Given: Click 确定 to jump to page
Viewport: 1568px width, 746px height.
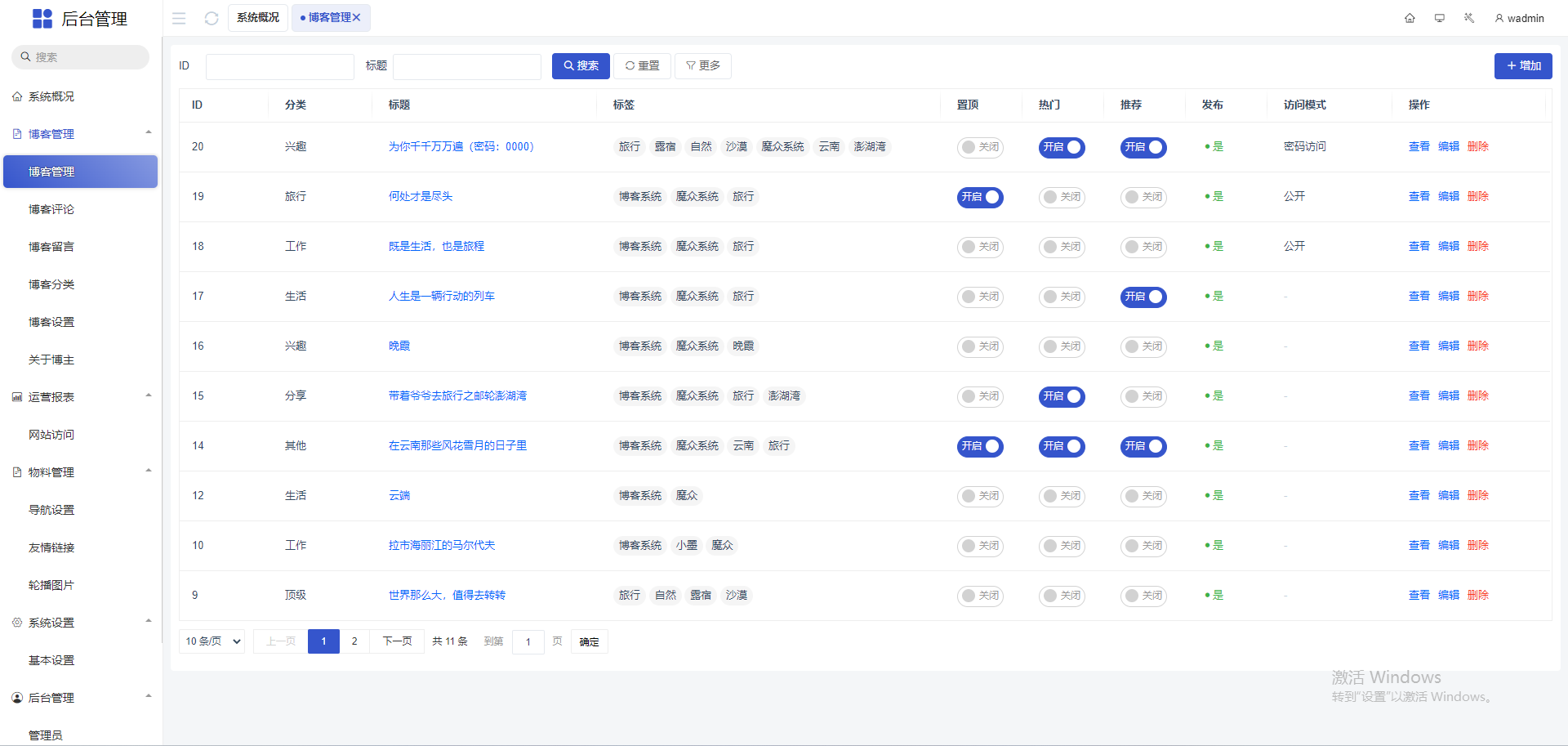Looking at the screenshot, I should coord(590,642).
